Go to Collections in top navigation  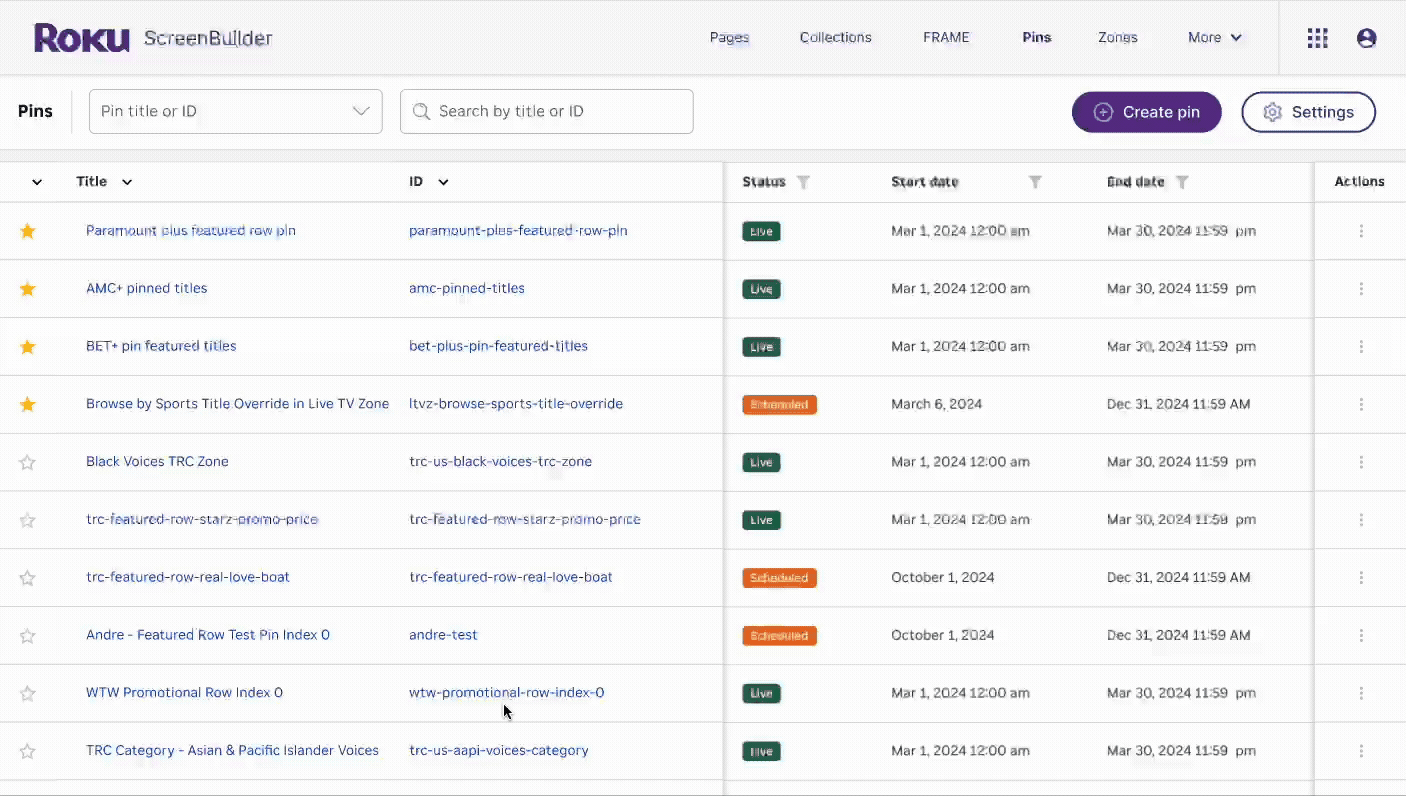point(836,38)
